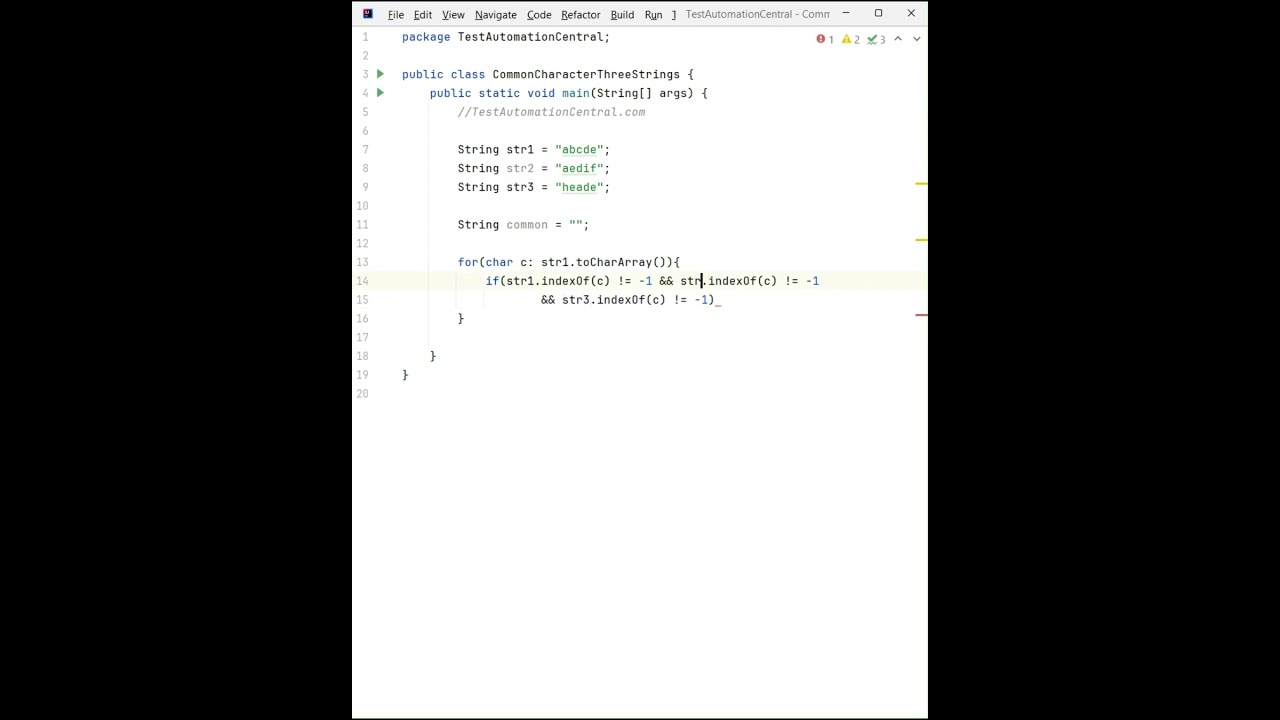Click the class name CommonCharacterThreeStrings
This screenshot has height=720, width=1280.
[x=585, y=75]
